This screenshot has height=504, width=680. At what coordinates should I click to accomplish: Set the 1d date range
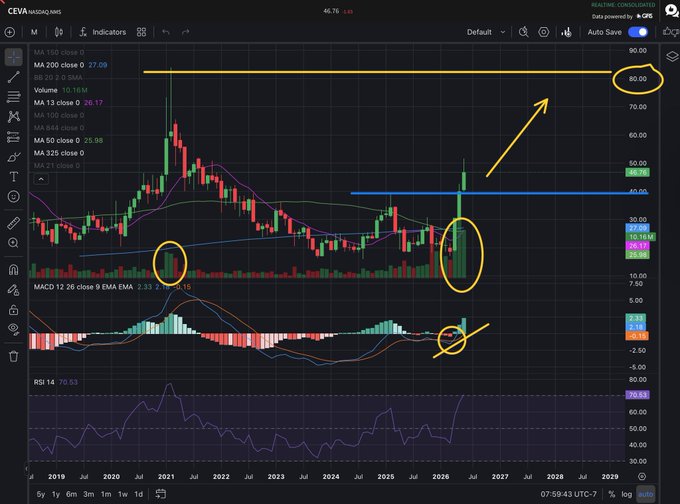(138, 494)
